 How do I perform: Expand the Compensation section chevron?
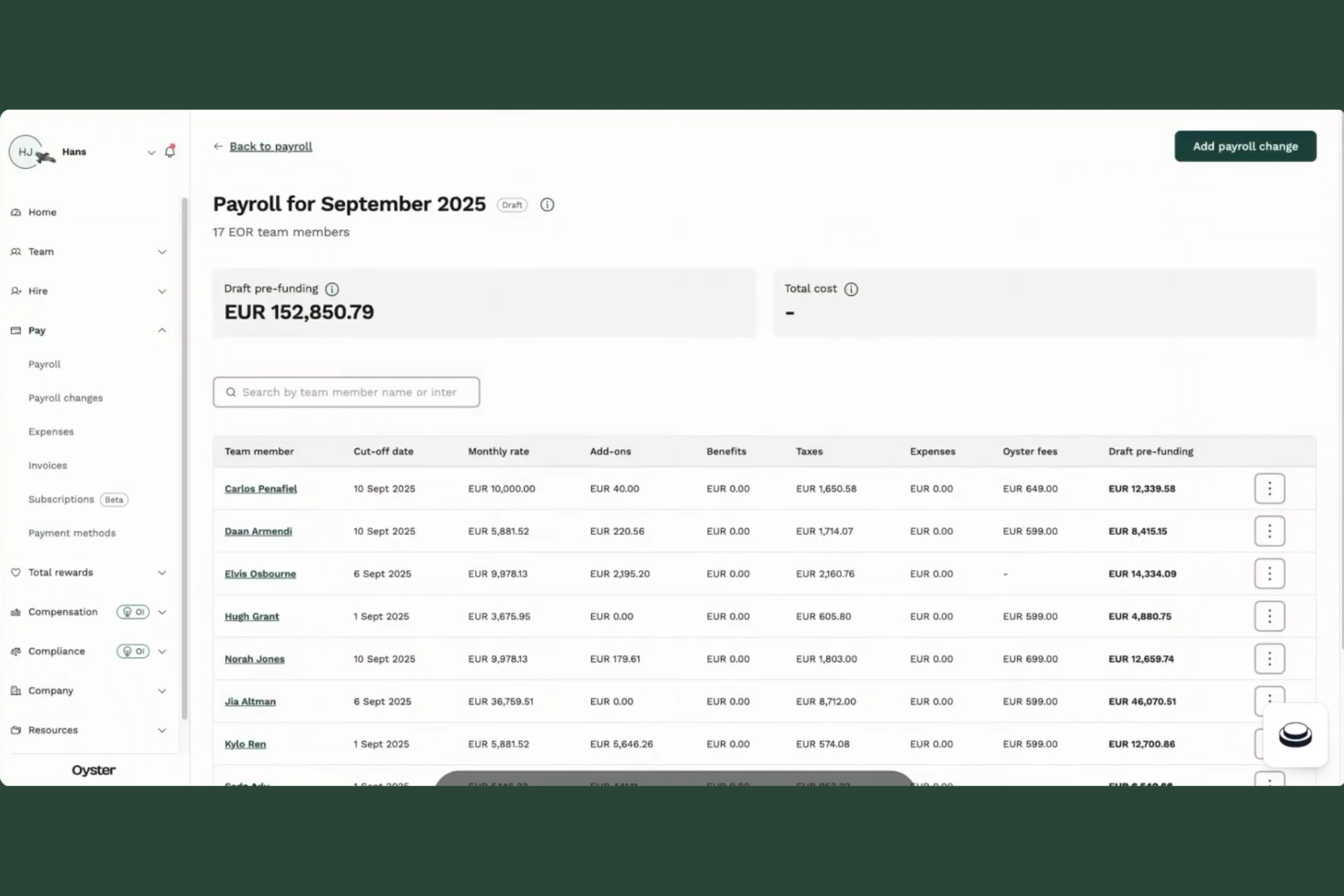162,612
